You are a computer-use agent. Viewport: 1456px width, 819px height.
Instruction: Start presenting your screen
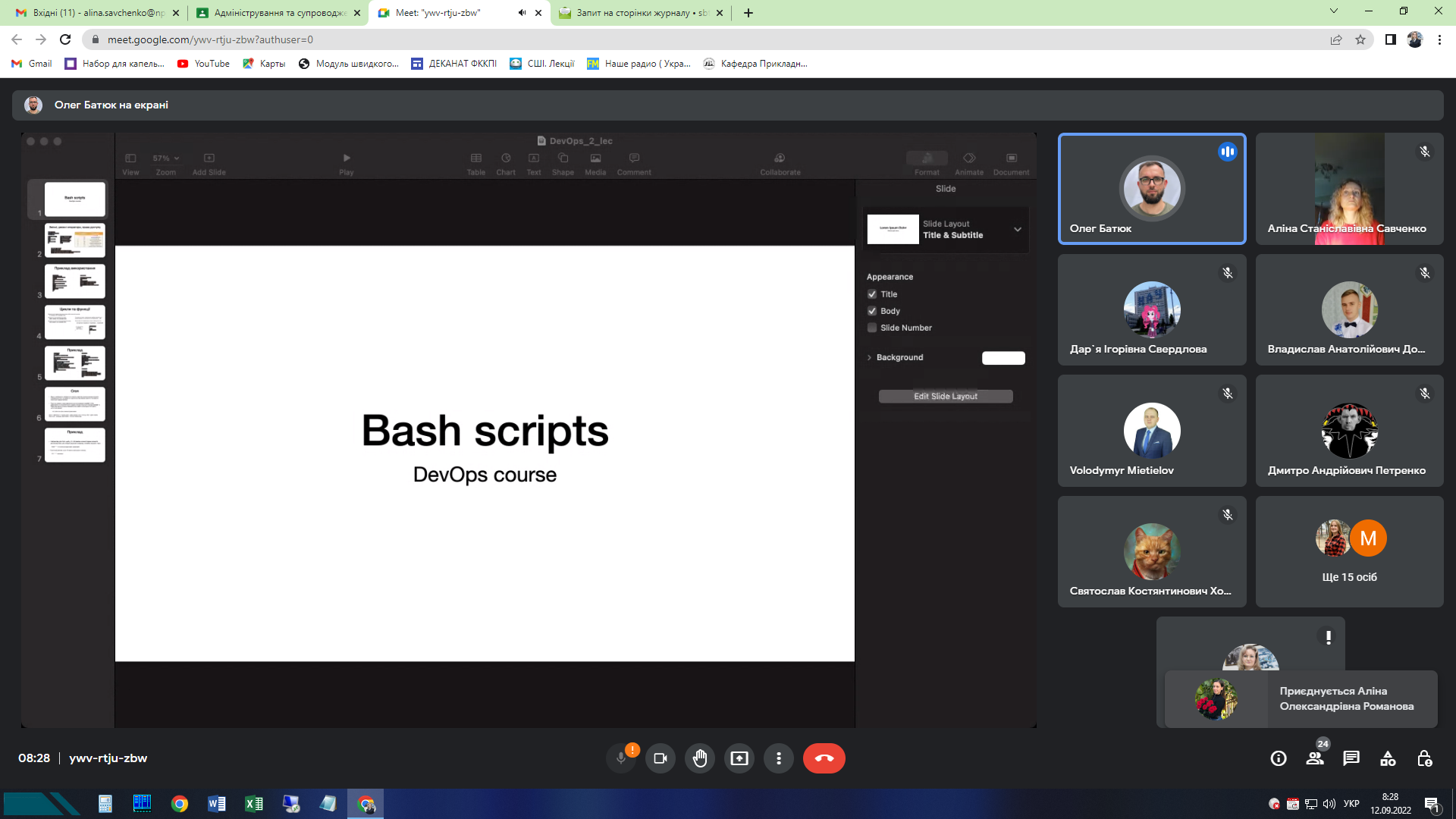tap(739, 758)
